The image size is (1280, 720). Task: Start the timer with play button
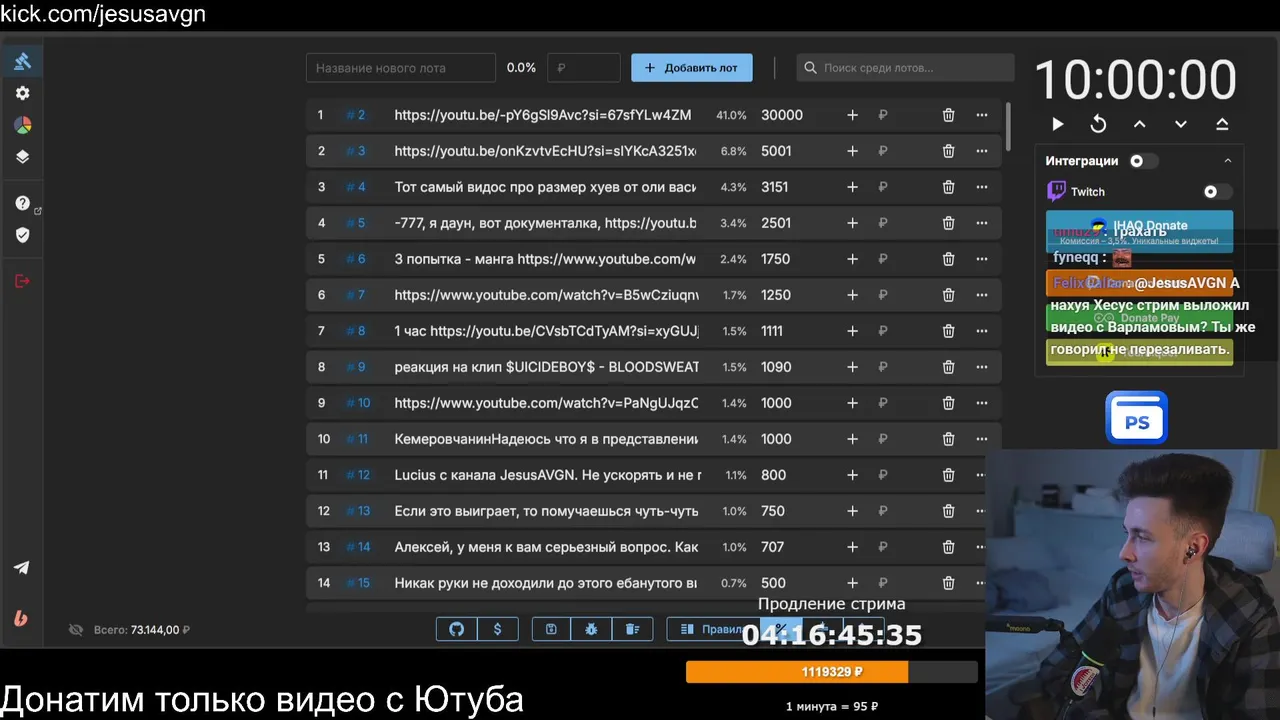pyautogui.click(x=1058, y=124)
